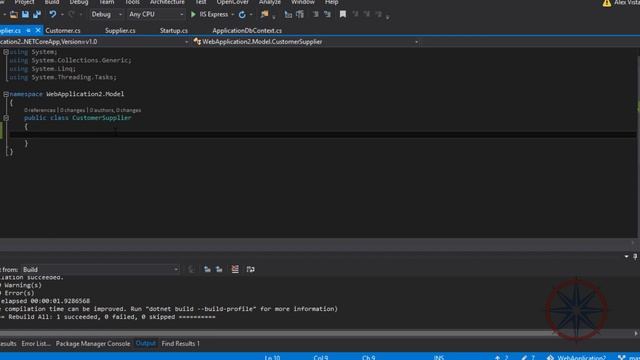Decrease line indent icon
640x360 pixels.
316,15
